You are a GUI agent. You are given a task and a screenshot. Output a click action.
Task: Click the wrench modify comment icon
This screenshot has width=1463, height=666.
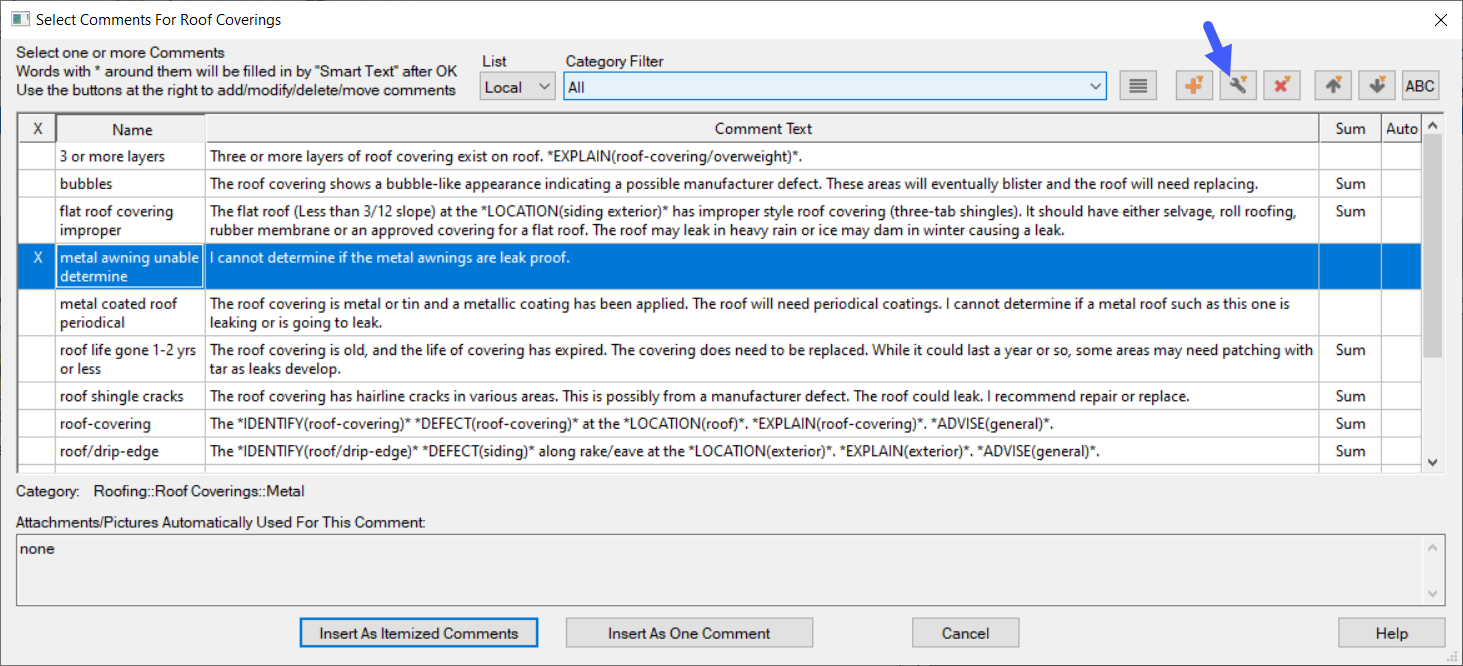[1237, 86]
